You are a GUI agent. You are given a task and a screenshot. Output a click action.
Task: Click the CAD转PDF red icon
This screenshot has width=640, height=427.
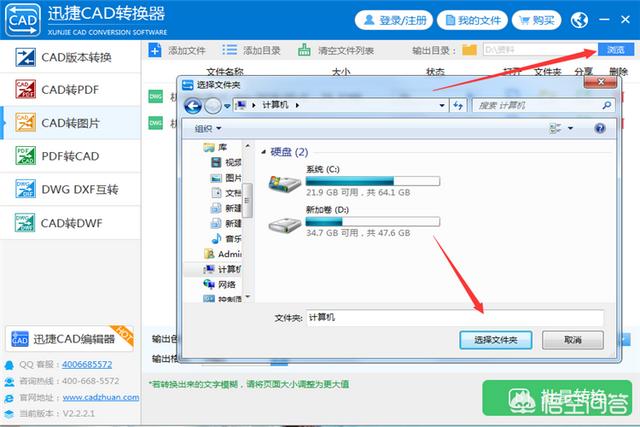pos(25,89)
